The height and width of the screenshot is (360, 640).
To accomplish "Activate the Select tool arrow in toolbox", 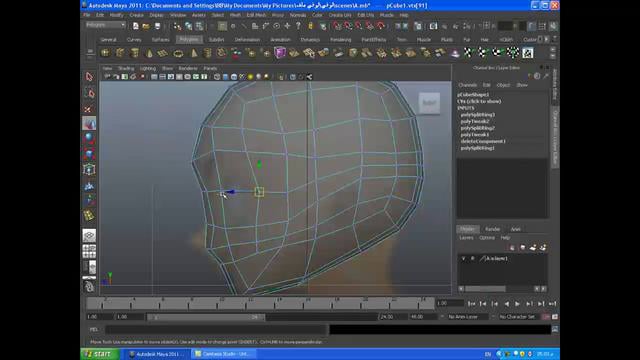I will pyautogui.click(x=89, y=77).
